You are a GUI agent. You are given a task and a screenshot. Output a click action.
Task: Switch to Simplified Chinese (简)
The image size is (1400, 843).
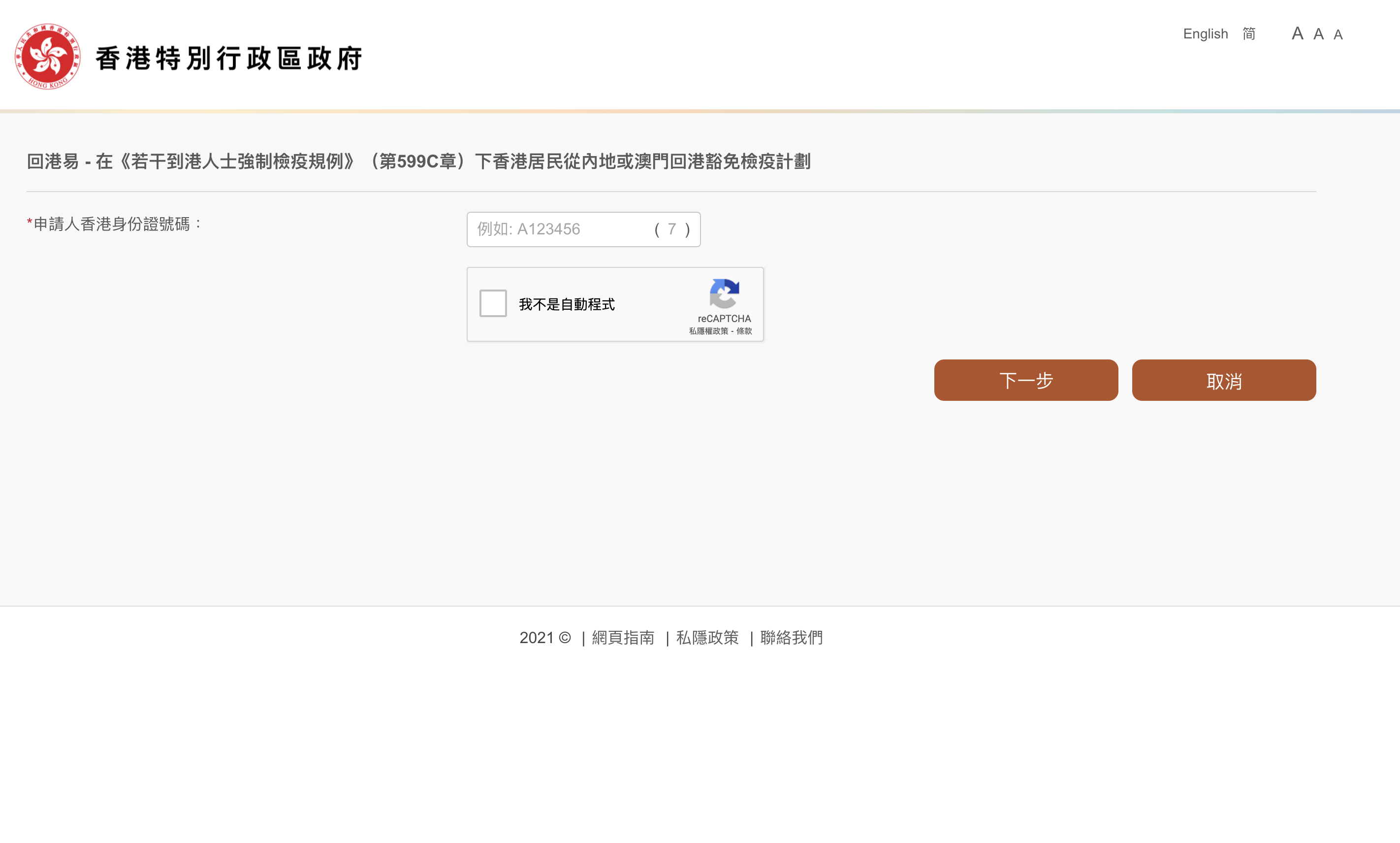tap(1248, 34)
